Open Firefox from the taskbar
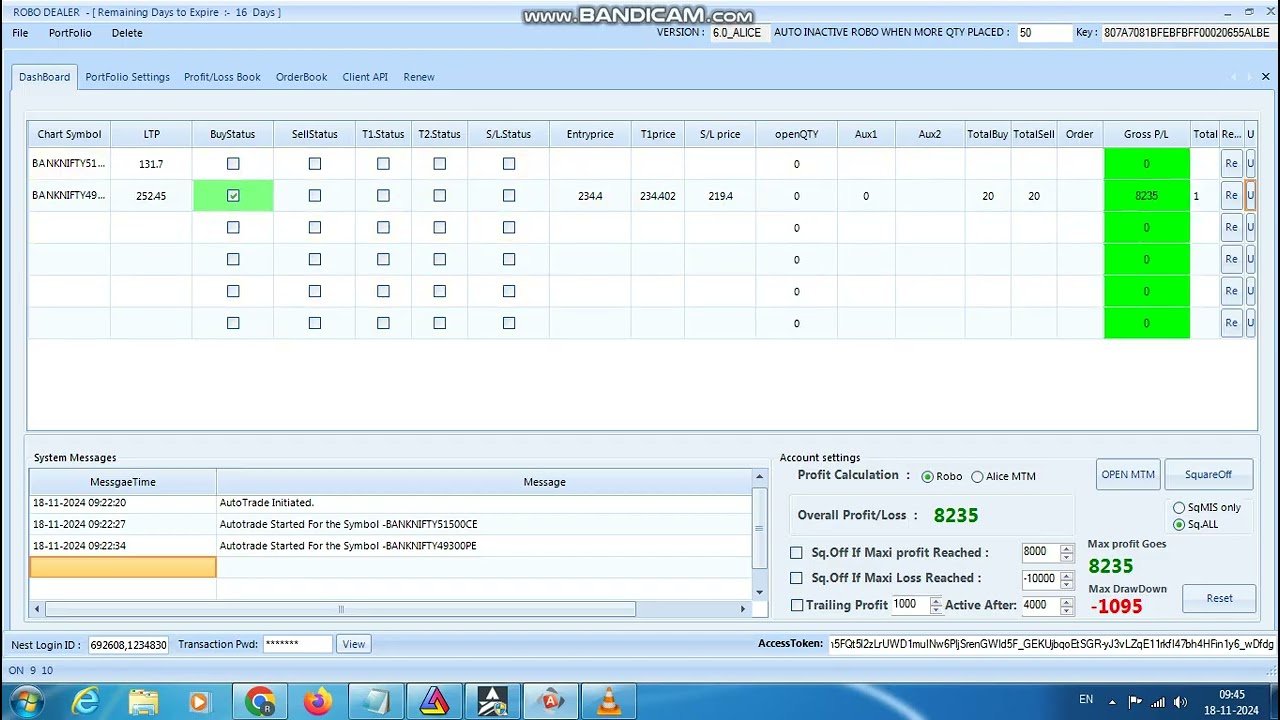The width and height of the screenshot is (1280, 720). pos(318,701)
